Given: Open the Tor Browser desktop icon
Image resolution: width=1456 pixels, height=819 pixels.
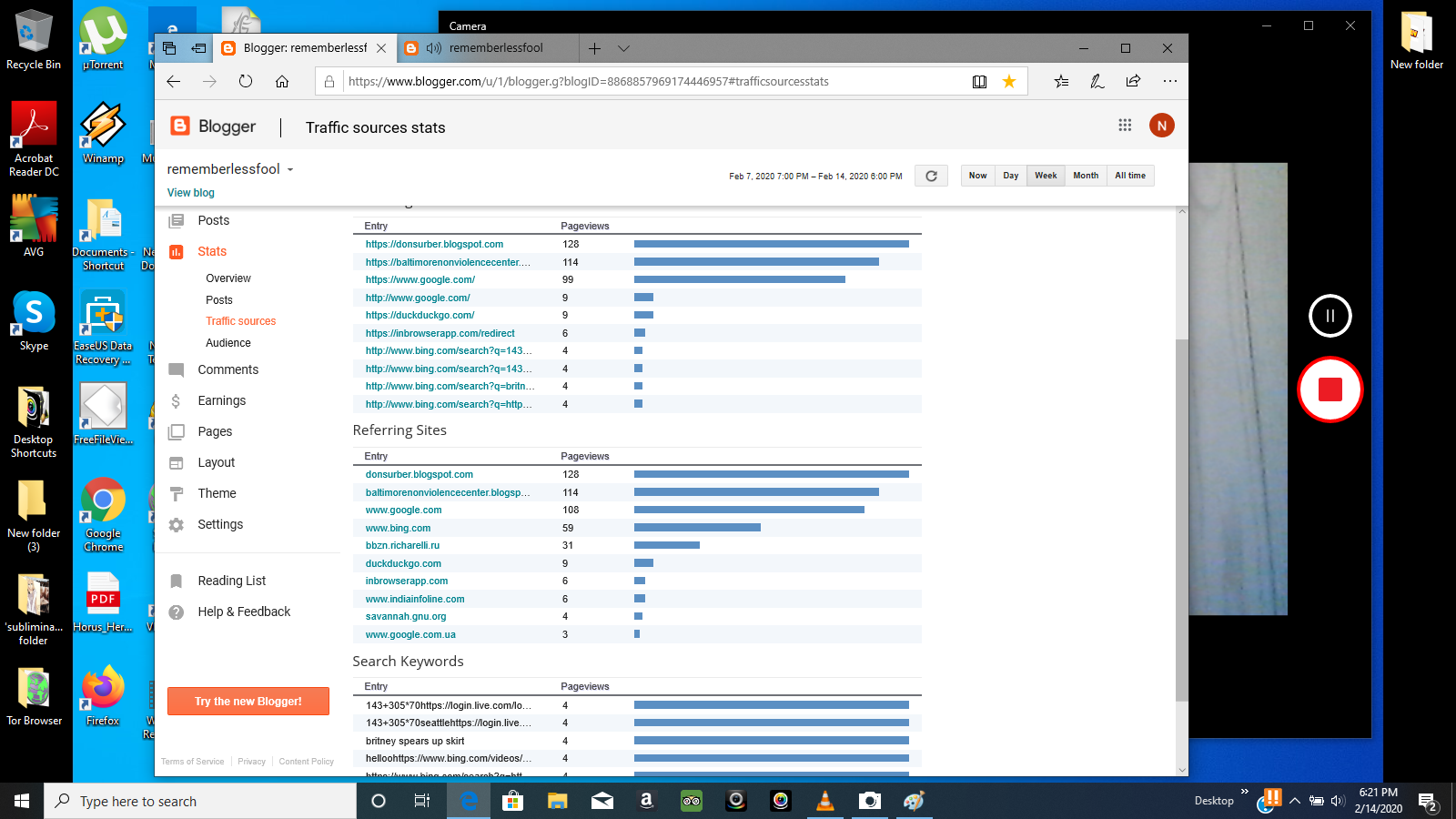Looking at the screenshot, I should [x=35, y=697].
